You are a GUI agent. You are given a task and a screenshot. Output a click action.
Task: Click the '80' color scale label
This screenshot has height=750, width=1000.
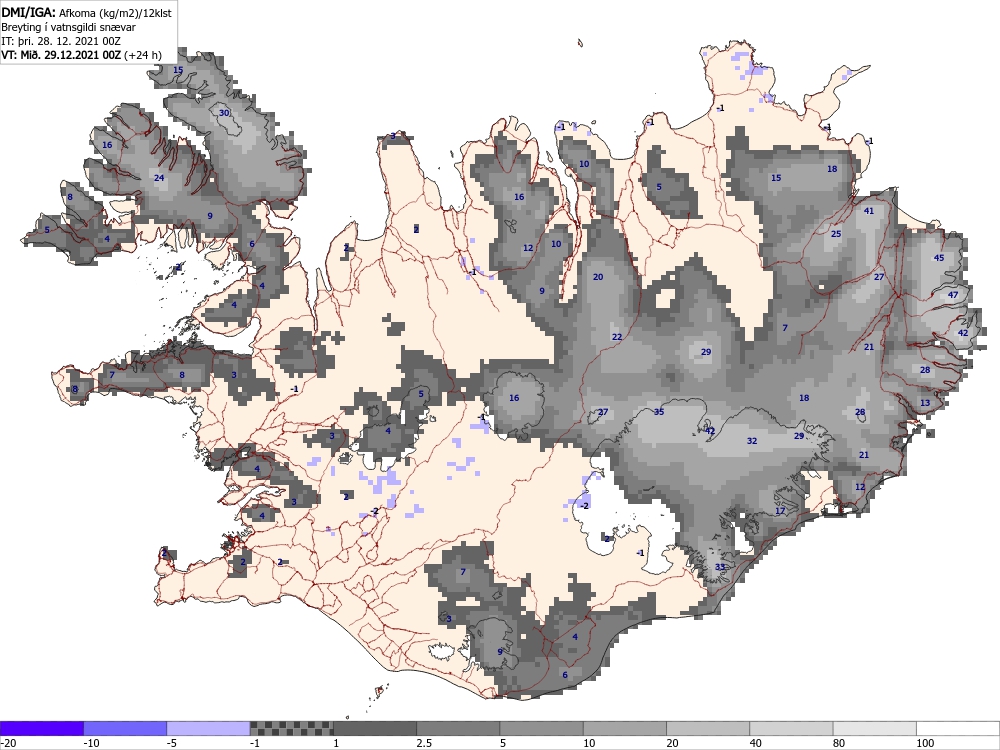(x=841, y=743)
